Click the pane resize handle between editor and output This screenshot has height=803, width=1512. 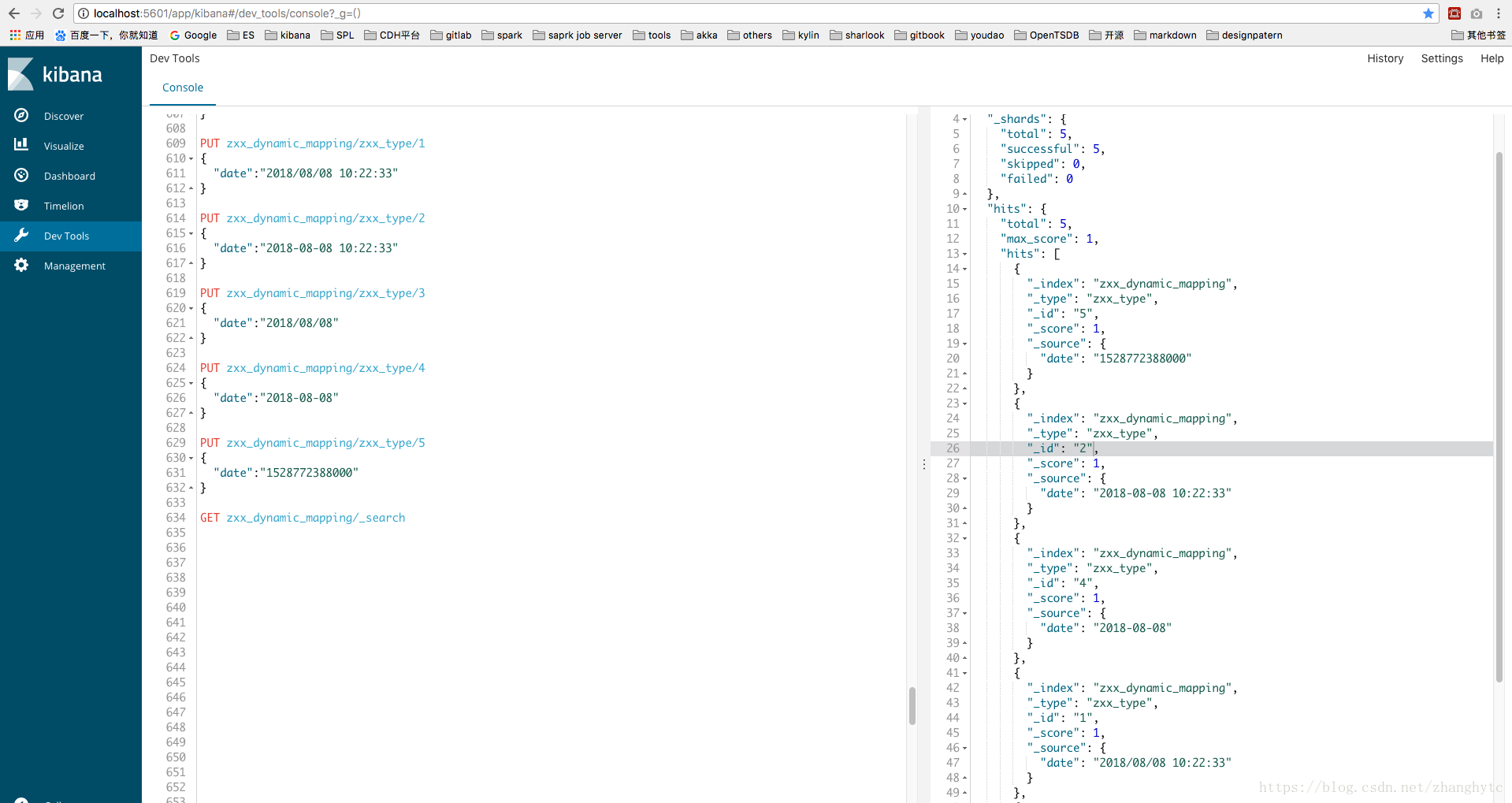pos(924,464)
